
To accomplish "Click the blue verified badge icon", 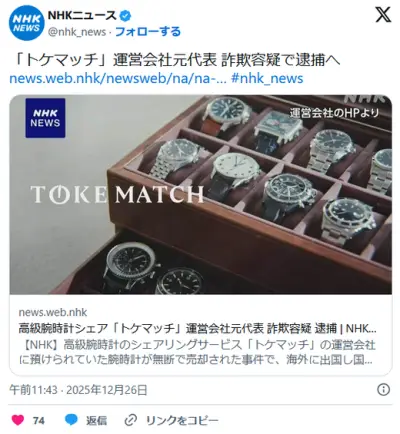I will [x=125, y=15].
